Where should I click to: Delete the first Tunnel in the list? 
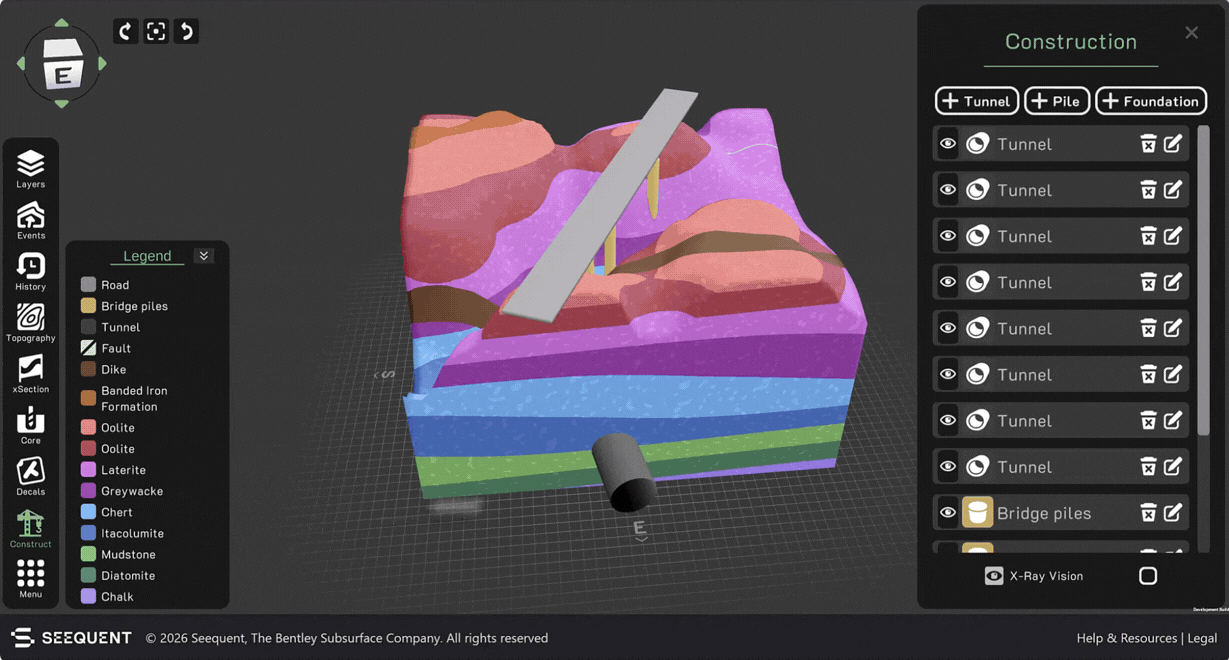[1148, 144]
